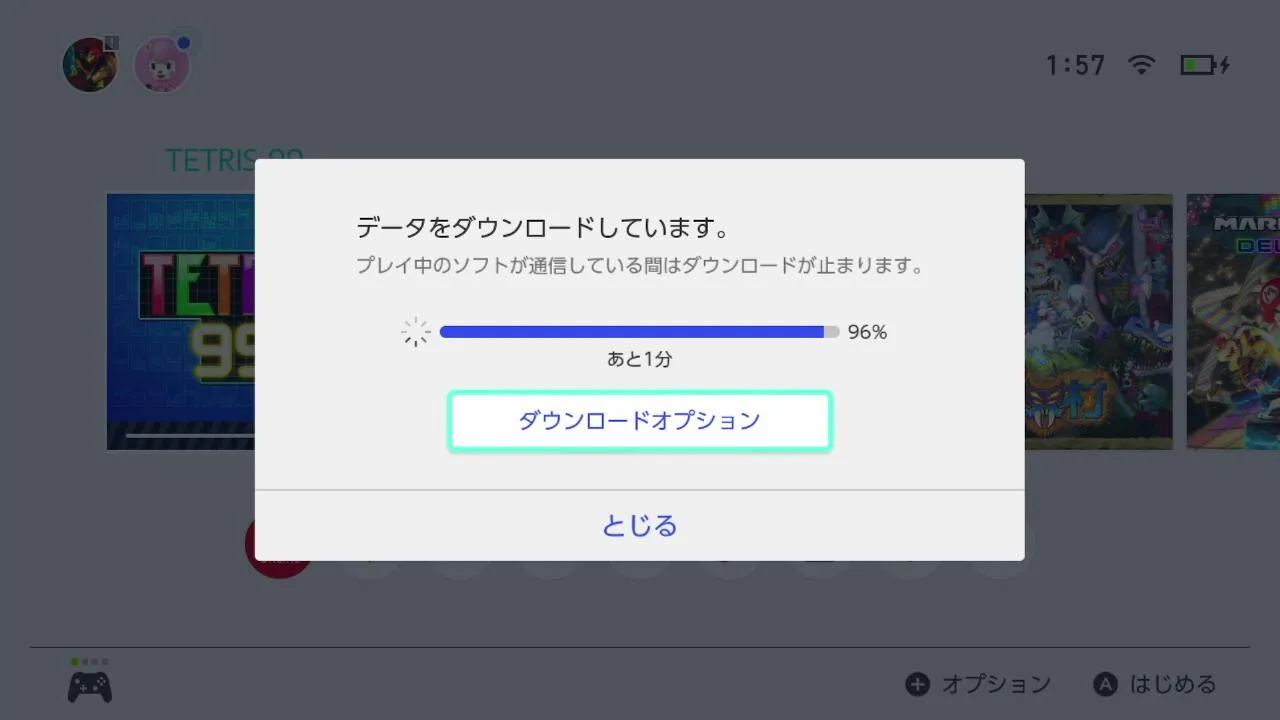Click the 1:57 clock display
Image resolution: width=1280 pixels, height=720 pixels.
(x=1075, y=65)
